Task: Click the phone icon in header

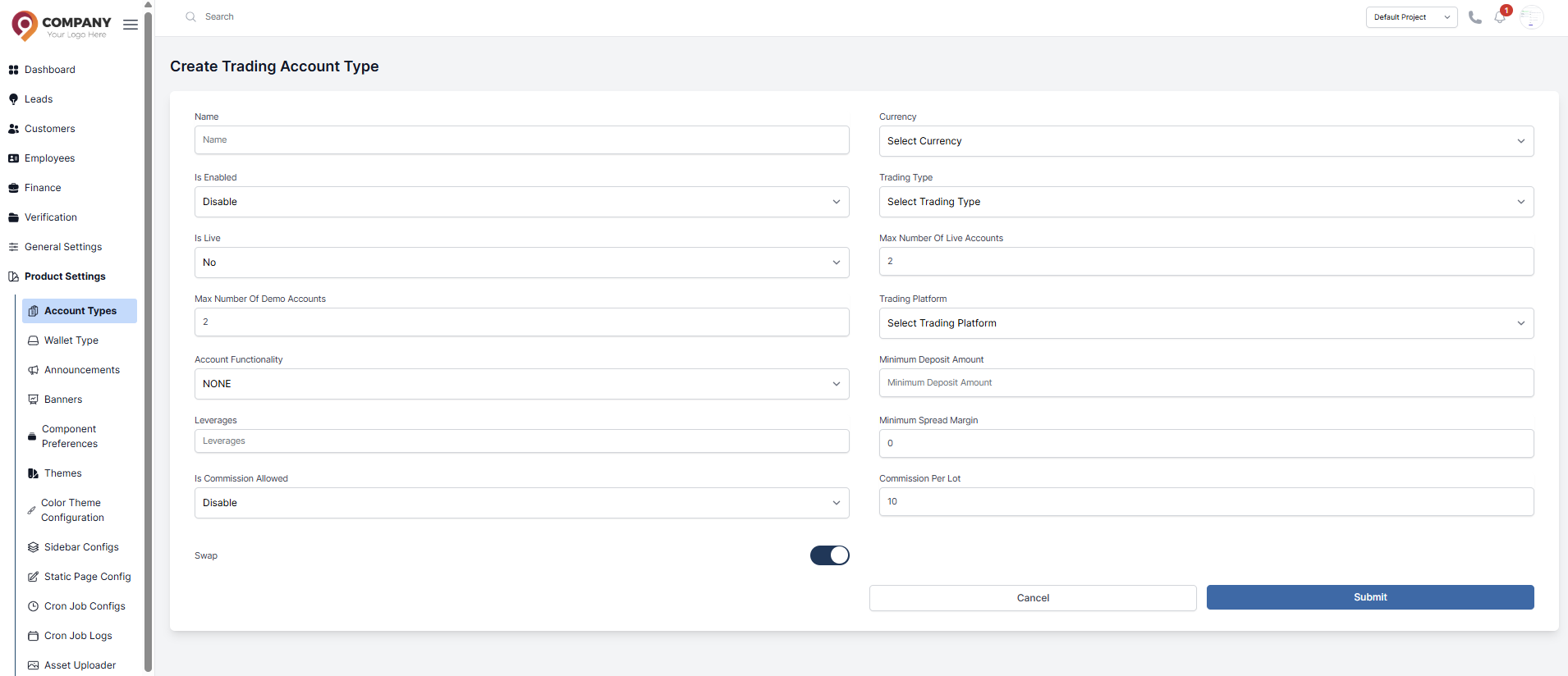Action: (x=1475, y=17)
